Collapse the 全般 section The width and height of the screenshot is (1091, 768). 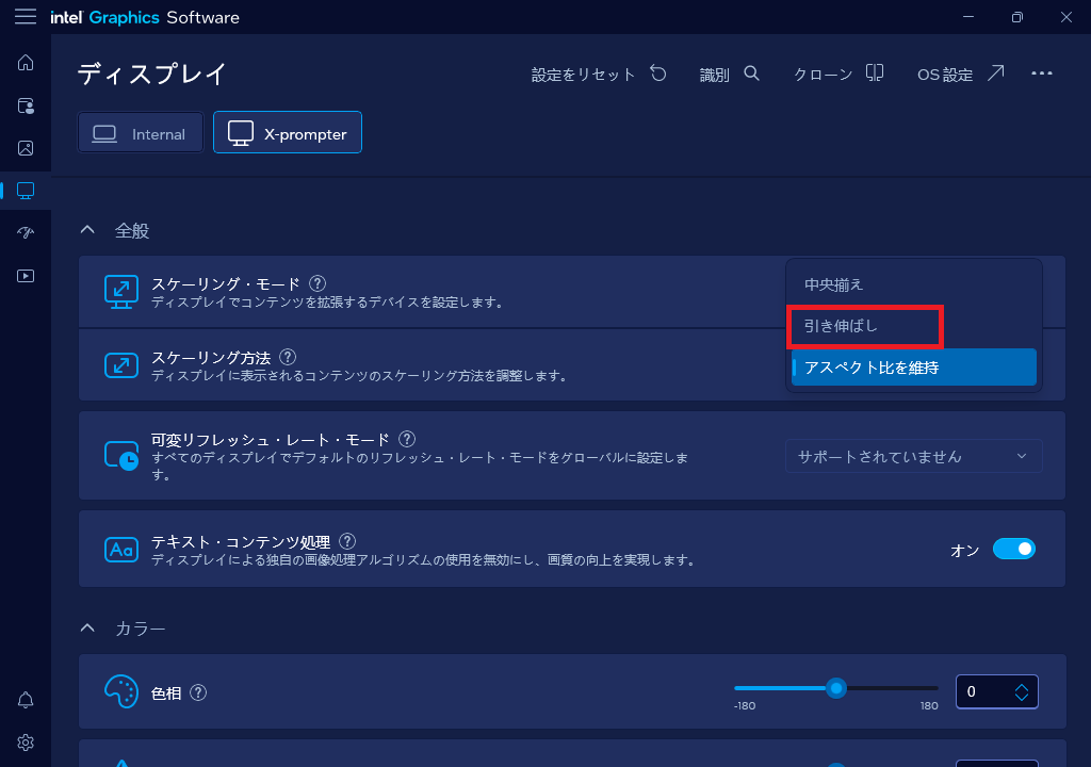[x=88, y=230]
